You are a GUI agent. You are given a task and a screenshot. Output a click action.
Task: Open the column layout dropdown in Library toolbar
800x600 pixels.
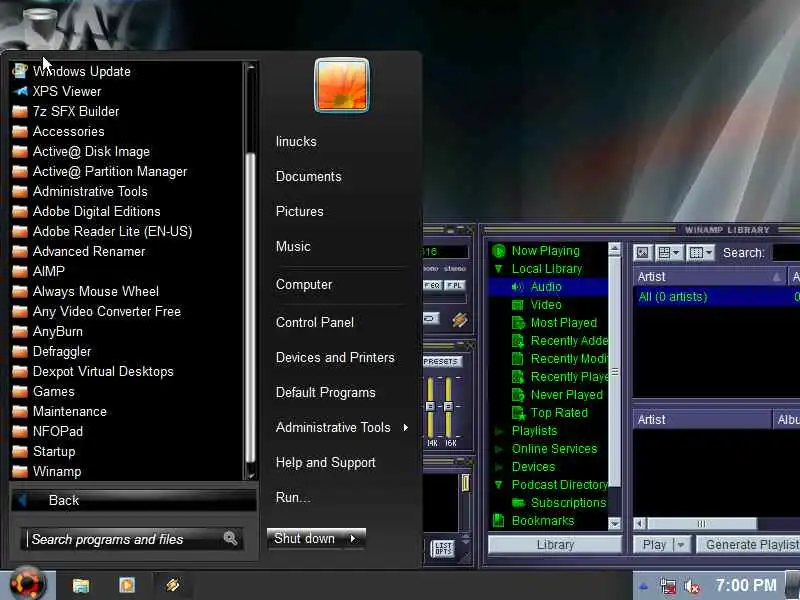click(x=701, y=253)
